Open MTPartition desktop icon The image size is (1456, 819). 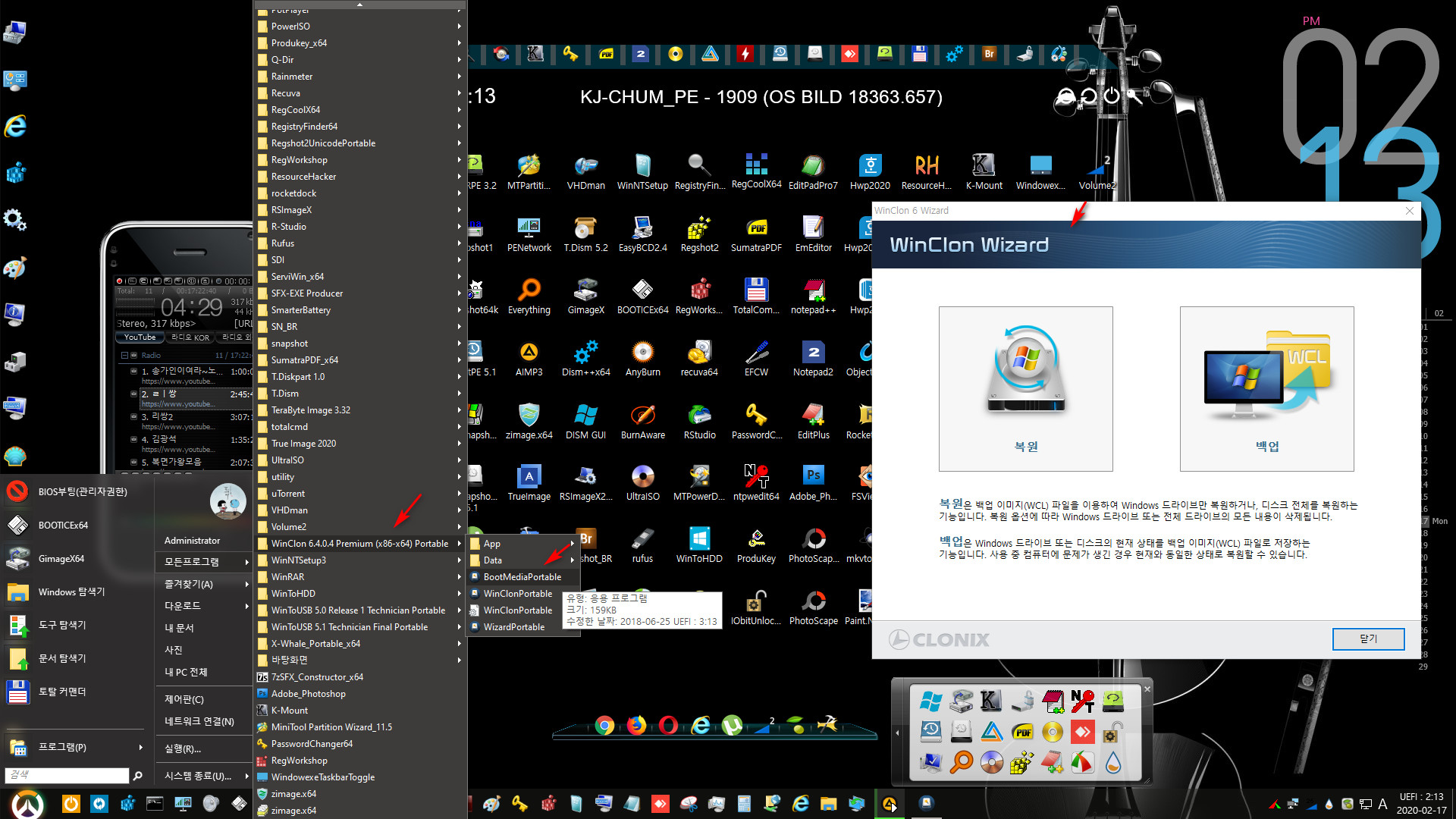point(529,172)
